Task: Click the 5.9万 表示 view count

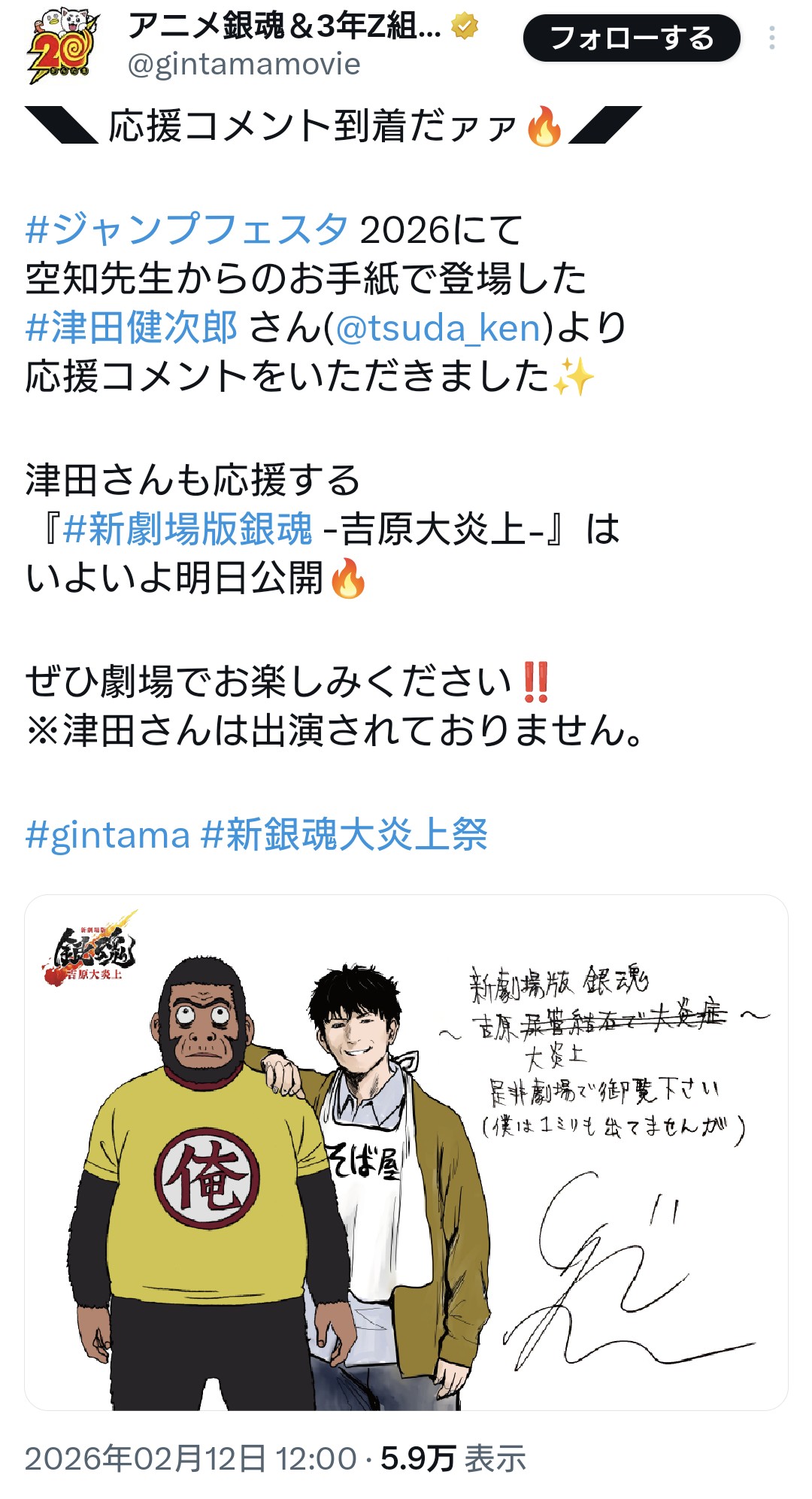Action: point(453,1458)
